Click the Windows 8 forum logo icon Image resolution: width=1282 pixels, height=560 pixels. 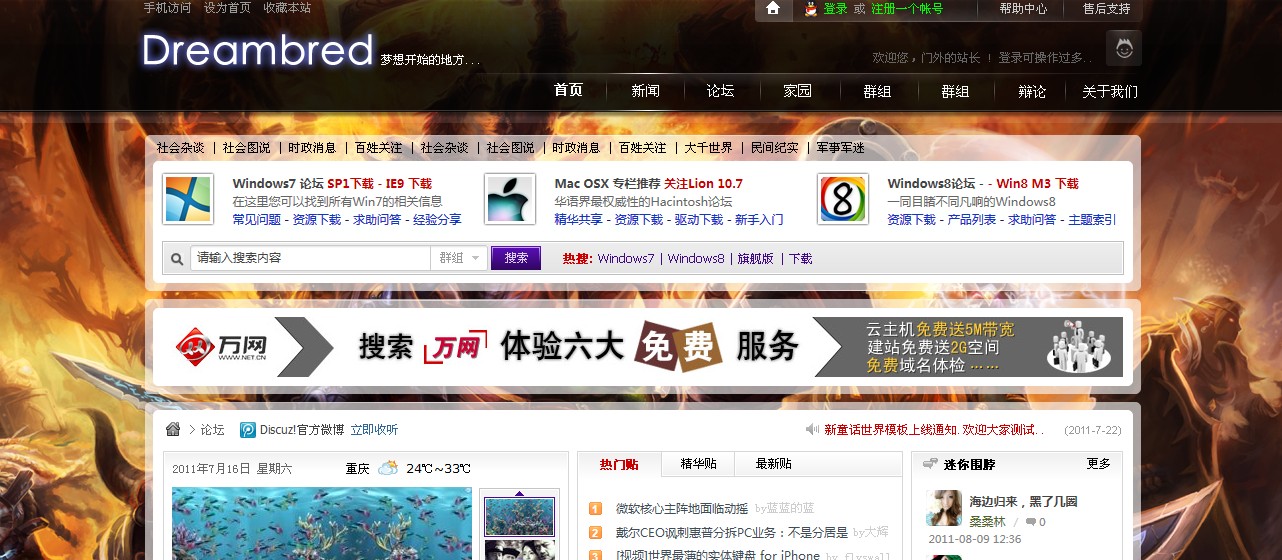843,199
